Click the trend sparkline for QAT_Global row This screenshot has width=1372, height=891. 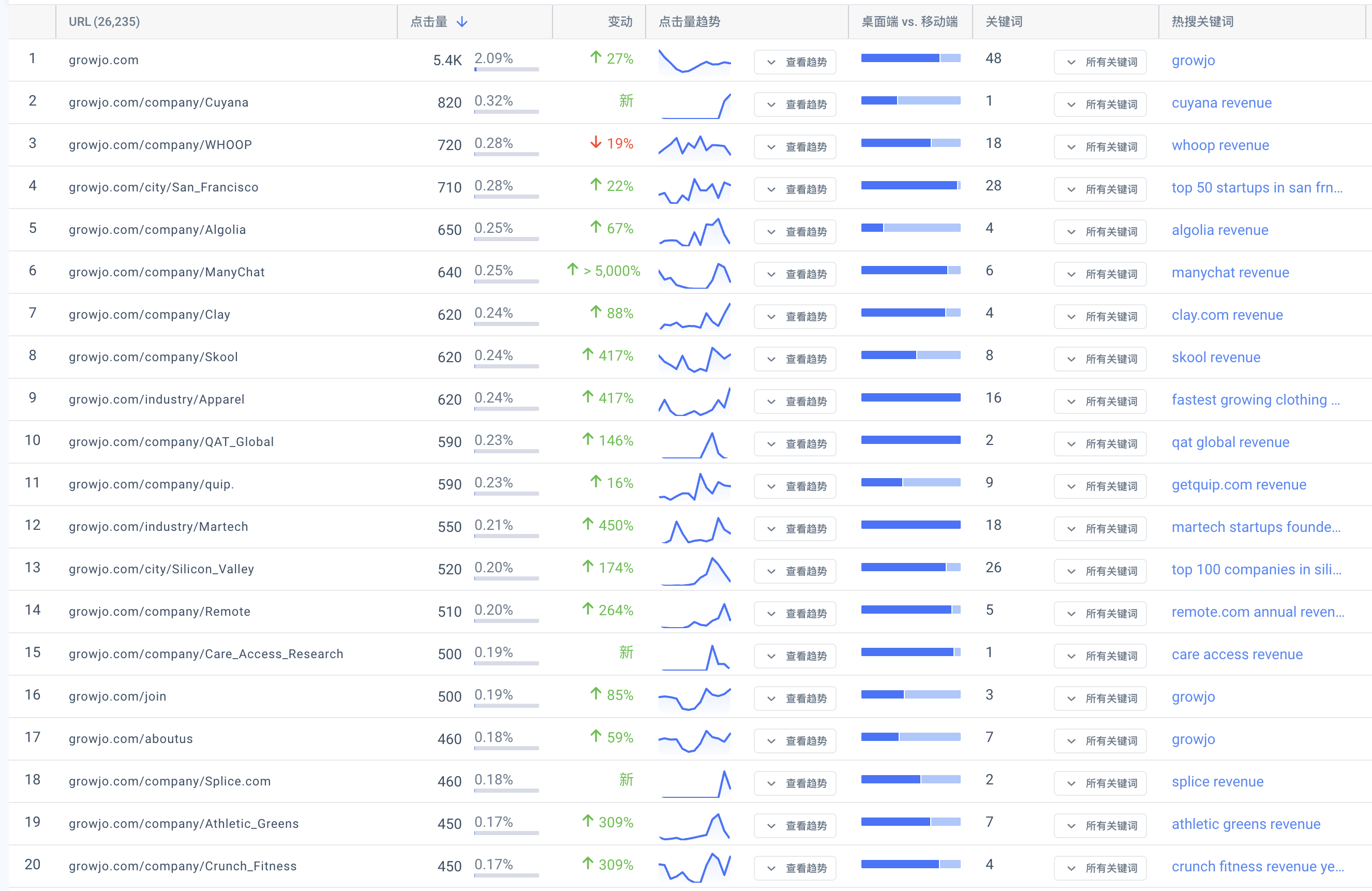coord(695,444)
